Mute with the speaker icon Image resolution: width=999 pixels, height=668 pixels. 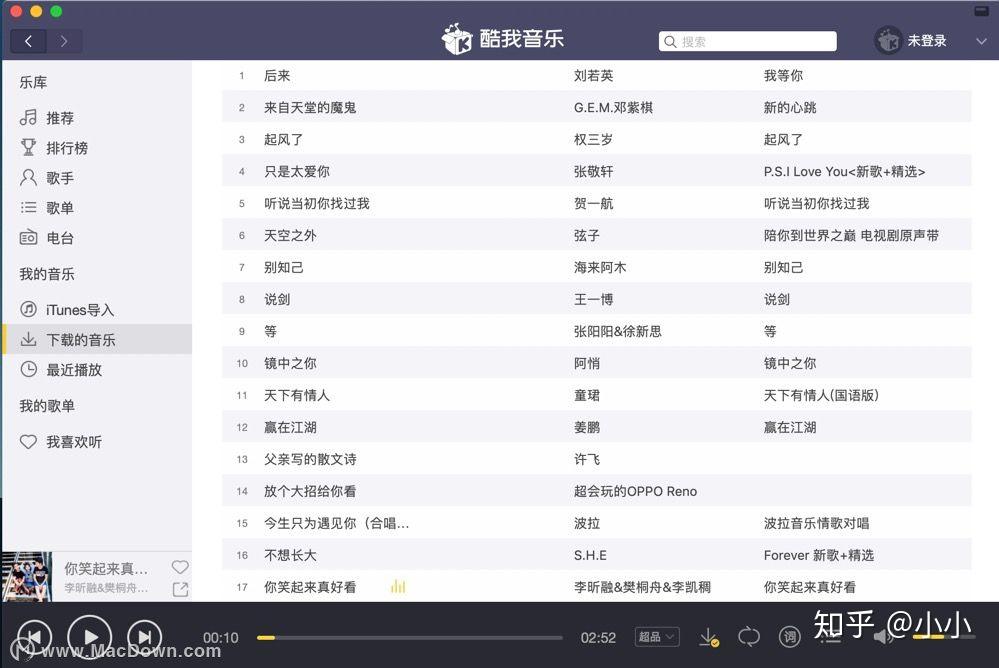point(882,637)
